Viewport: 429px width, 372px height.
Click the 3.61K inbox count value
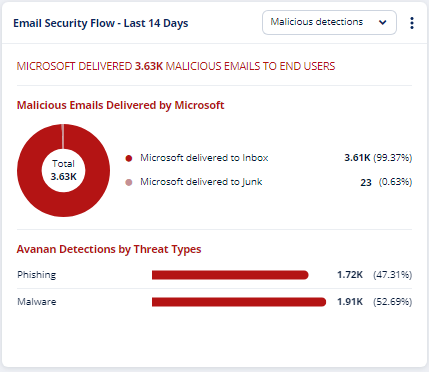(x=357, y=158)
